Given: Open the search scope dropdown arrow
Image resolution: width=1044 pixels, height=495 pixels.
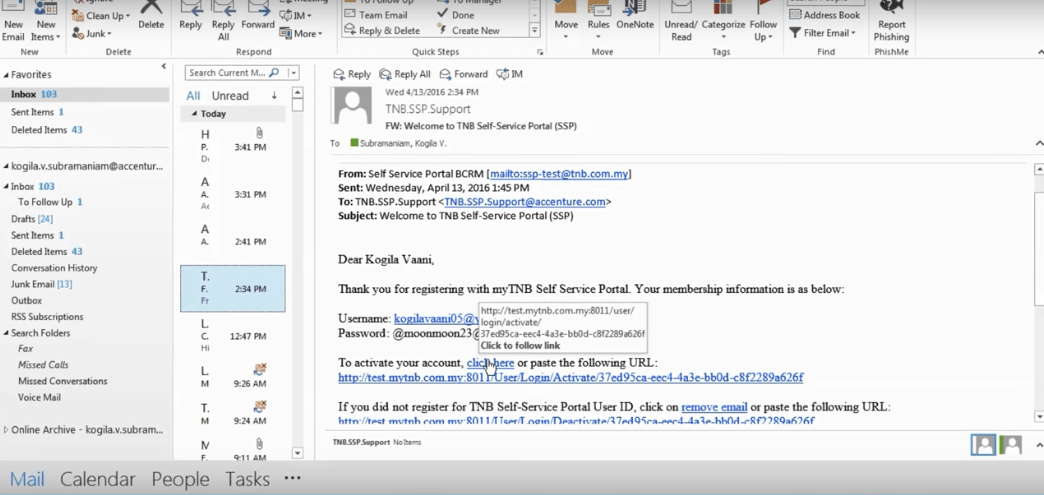Looking at the screenshot, I should (293, 73).
